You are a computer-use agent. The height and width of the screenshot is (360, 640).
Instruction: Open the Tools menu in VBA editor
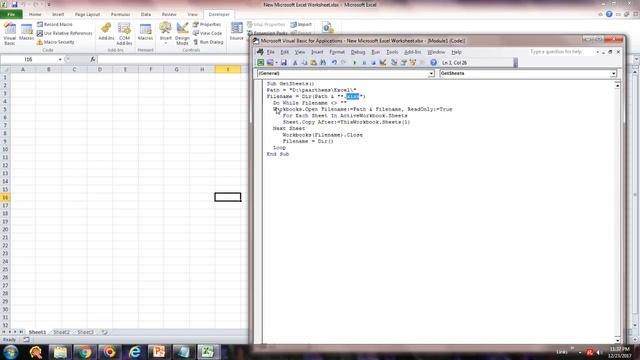pyautogui.click(x=392, y=52)
